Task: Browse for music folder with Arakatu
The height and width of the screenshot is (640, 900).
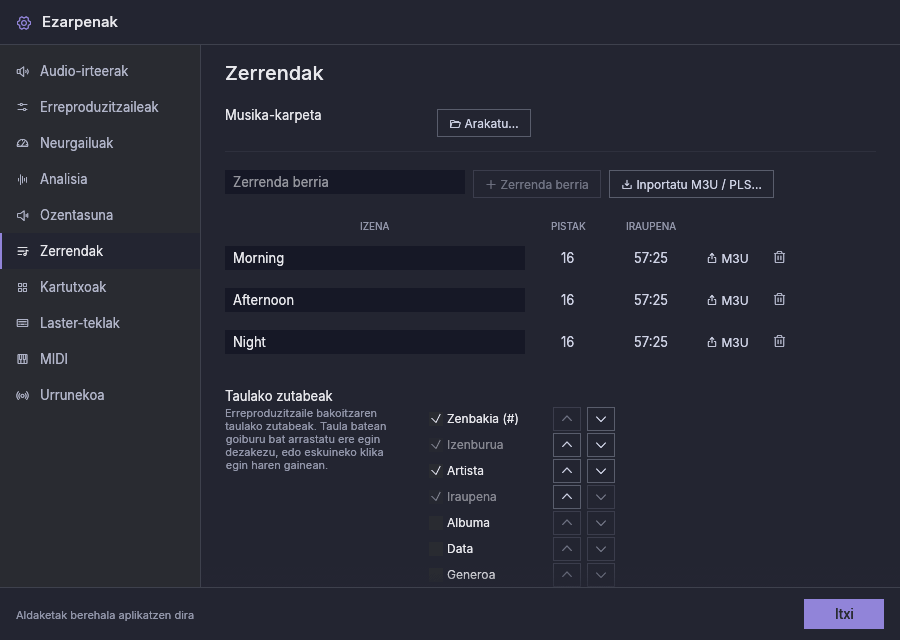Action: pyautogui.click(x=484, y=123)
